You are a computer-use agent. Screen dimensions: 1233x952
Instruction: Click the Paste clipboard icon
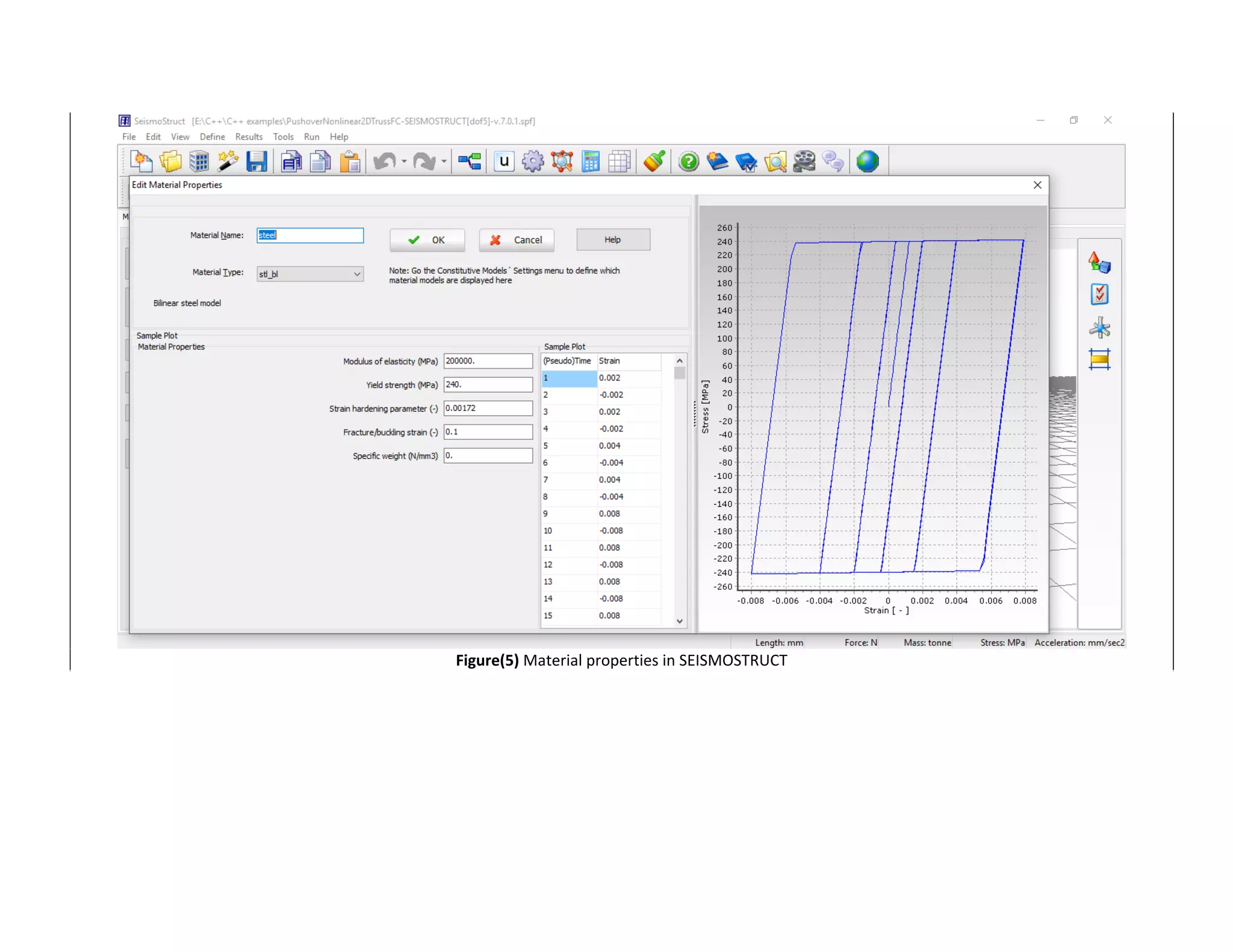[x=350, y=161]
